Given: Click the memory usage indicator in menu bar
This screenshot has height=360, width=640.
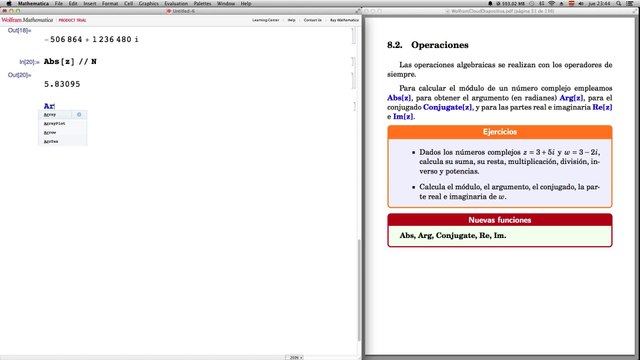Looking at the screenshot, I should point(511,3).
